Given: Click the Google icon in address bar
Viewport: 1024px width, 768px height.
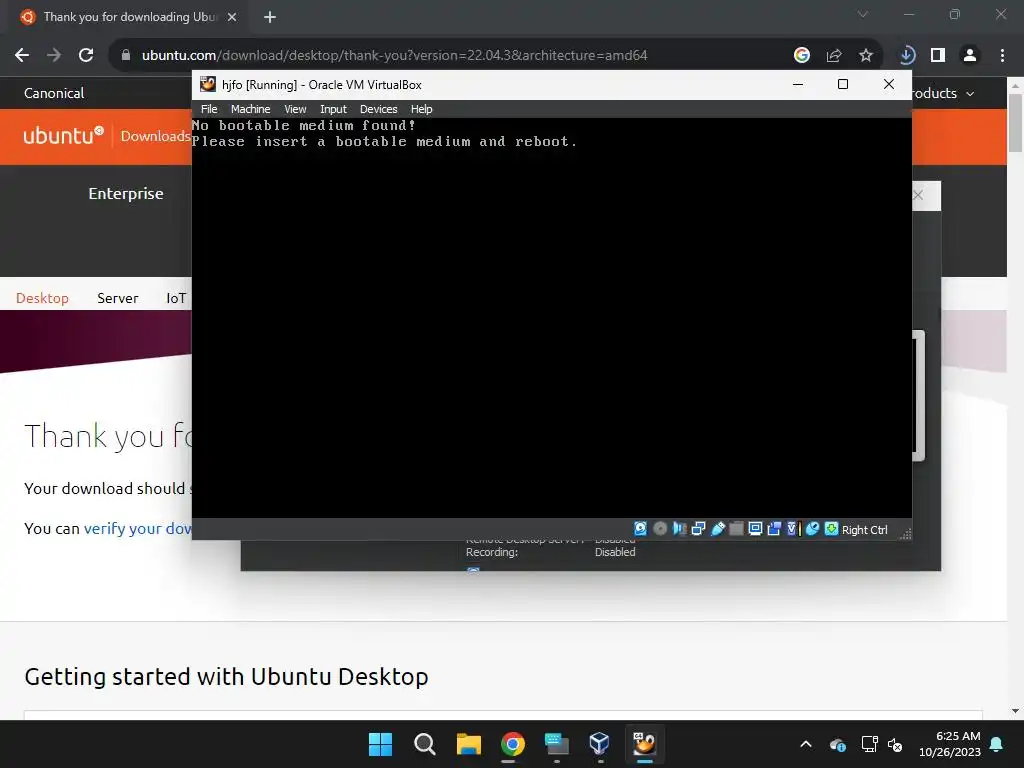Looking at the screenshot, I should coord(801,56).
